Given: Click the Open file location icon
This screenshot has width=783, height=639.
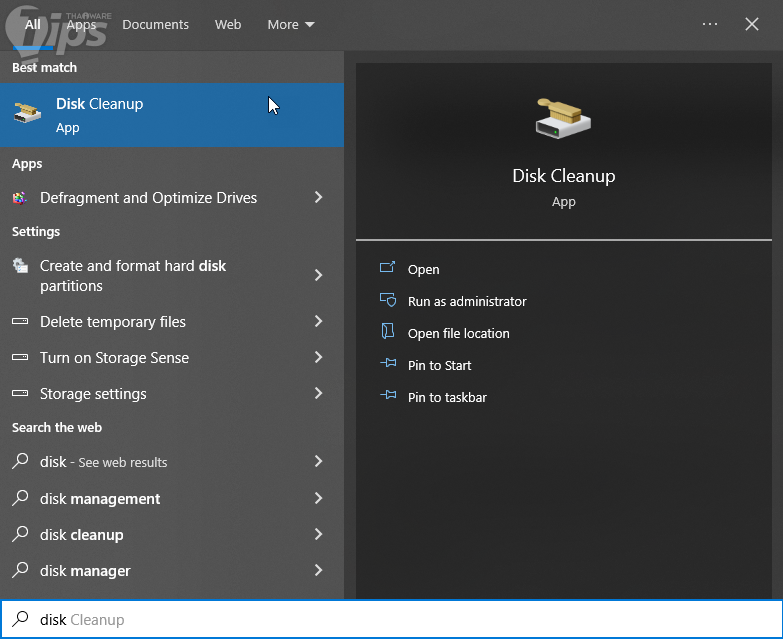Looking at the screenshot, I should click(x=388, y=333).
